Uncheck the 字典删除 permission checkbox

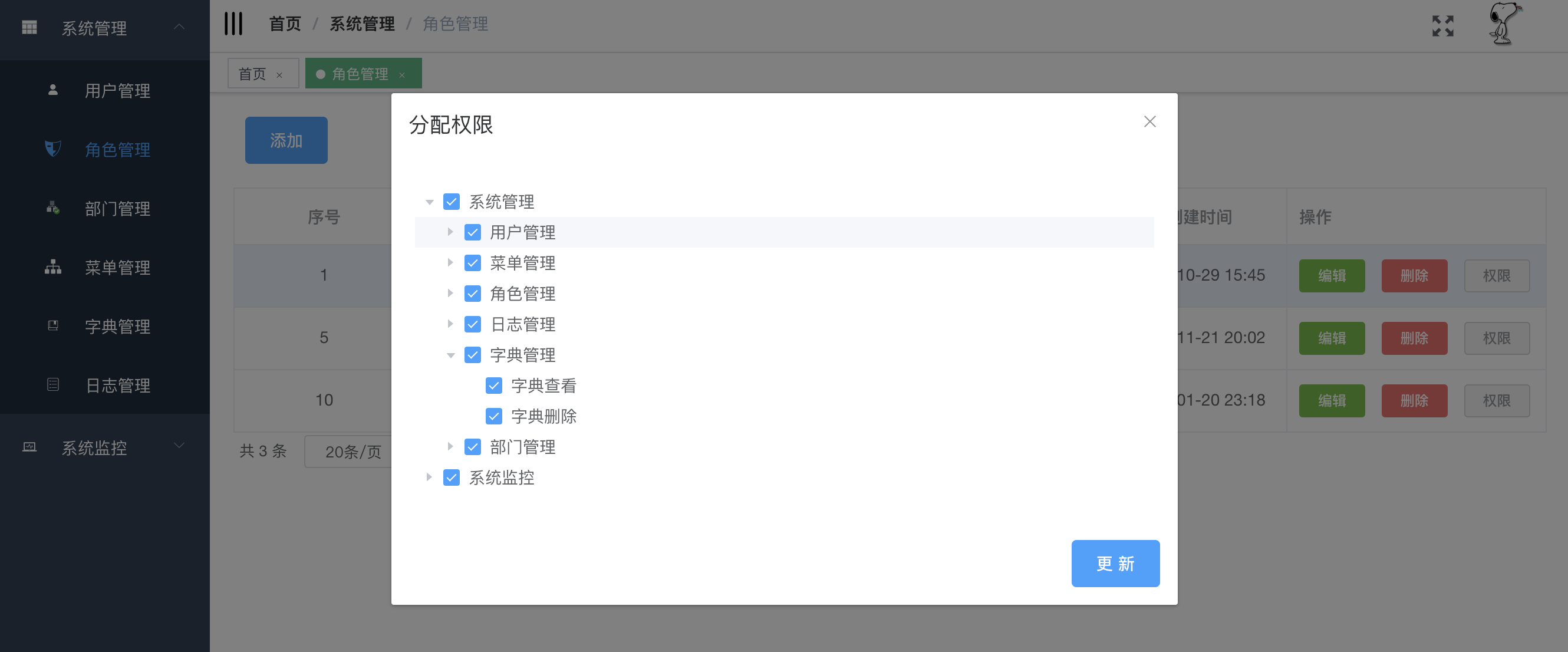[493, 416]
